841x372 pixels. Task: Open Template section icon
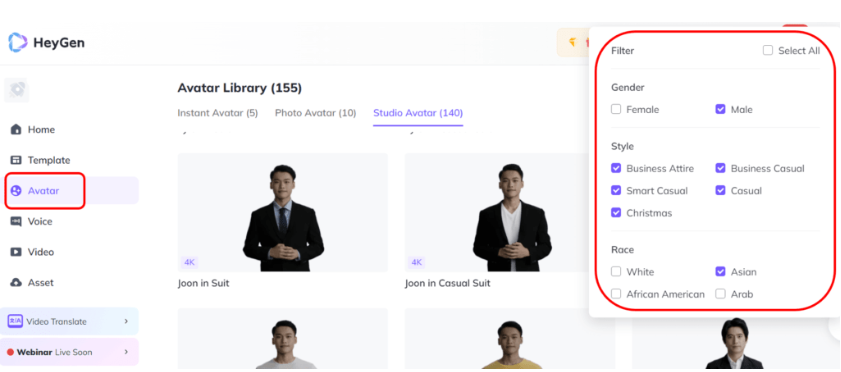click(x=16, y=160)
